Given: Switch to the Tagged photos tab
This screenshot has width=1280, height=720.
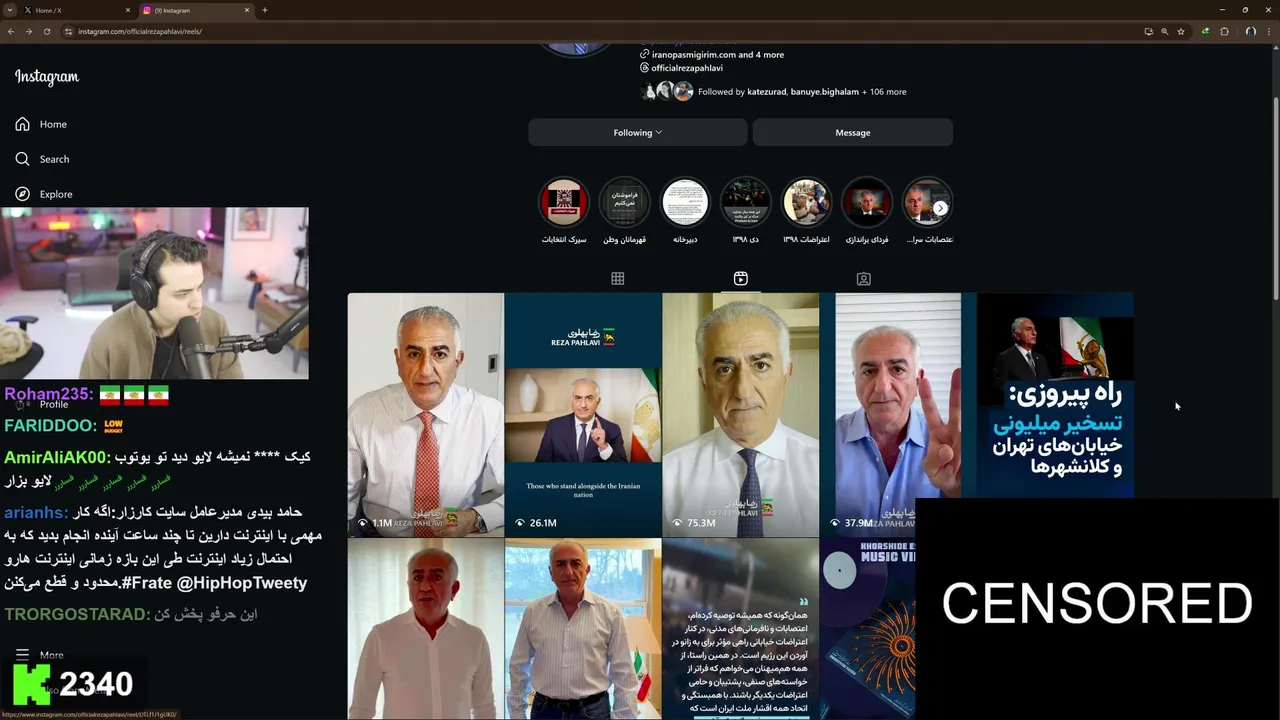Looking at the screenshot, I should click(863, 279).
